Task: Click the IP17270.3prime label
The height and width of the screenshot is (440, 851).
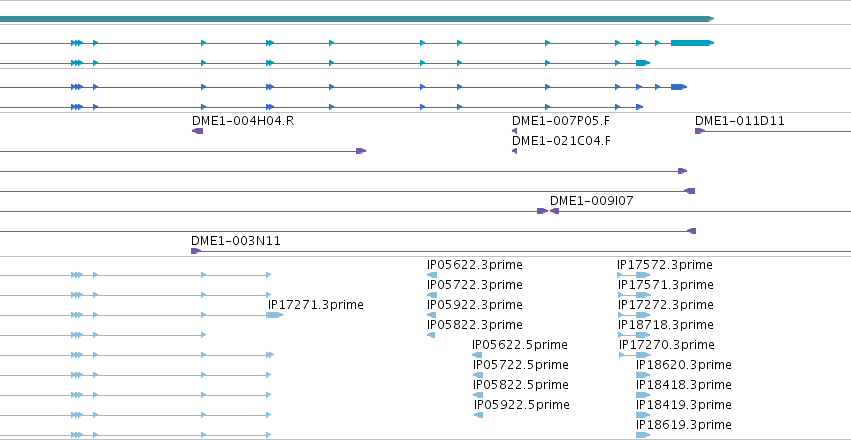Action: click(667, 345)
